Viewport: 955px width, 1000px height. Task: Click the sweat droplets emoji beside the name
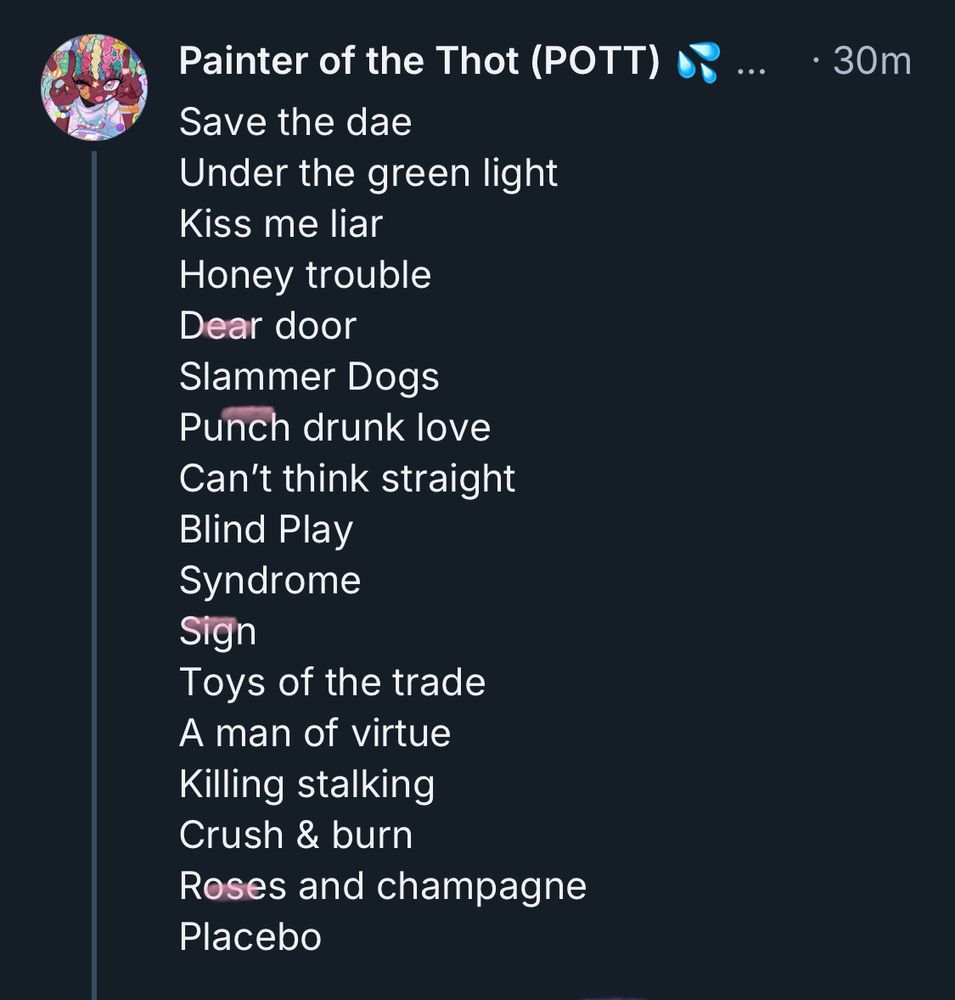tap(698, 63)
